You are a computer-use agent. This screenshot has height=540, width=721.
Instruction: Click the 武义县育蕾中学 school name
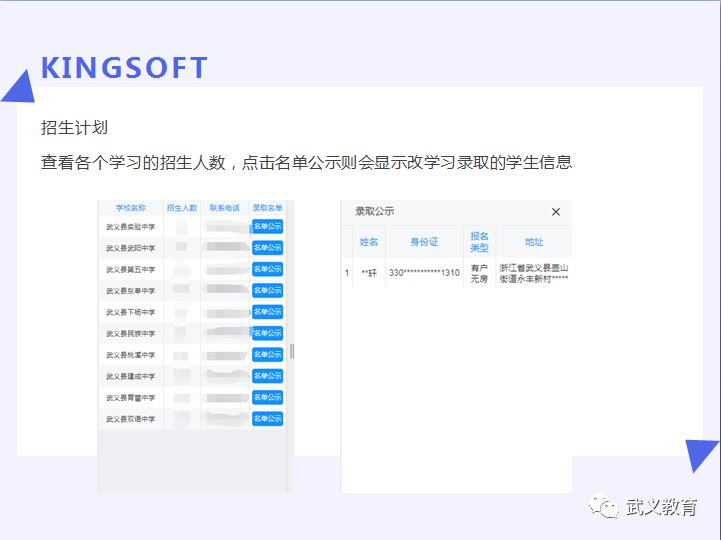point(130,398)
